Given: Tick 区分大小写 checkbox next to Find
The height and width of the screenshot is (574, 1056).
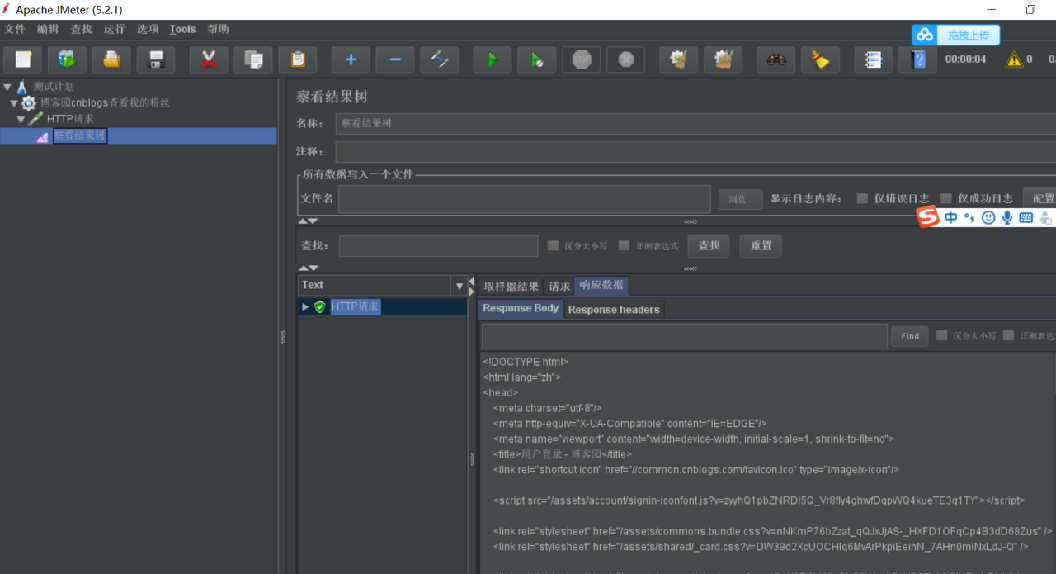Looking at the screenshot, I should point(942,336).
